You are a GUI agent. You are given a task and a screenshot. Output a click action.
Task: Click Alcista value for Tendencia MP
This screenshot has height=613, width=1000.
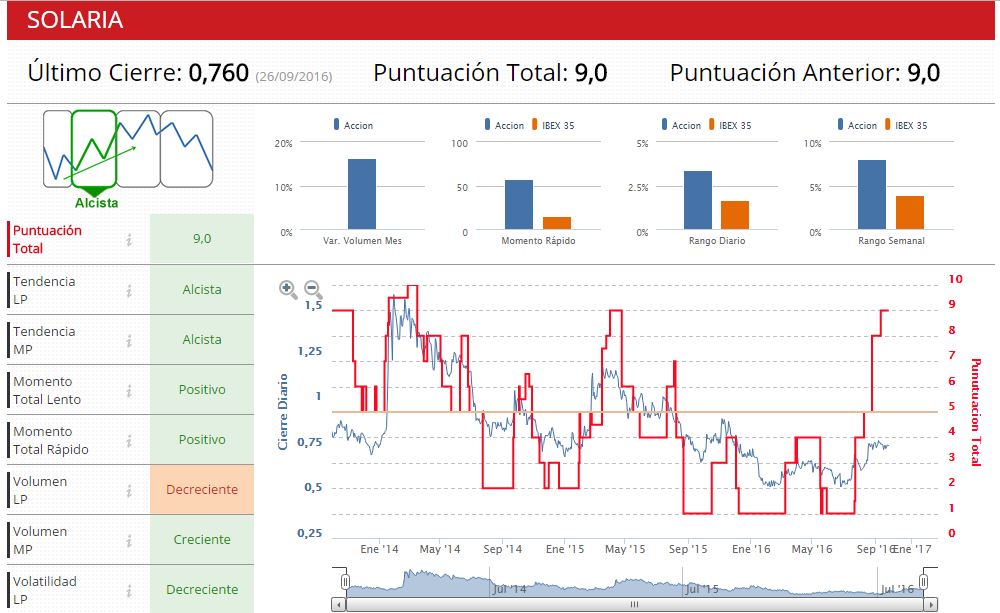point(202,340)
